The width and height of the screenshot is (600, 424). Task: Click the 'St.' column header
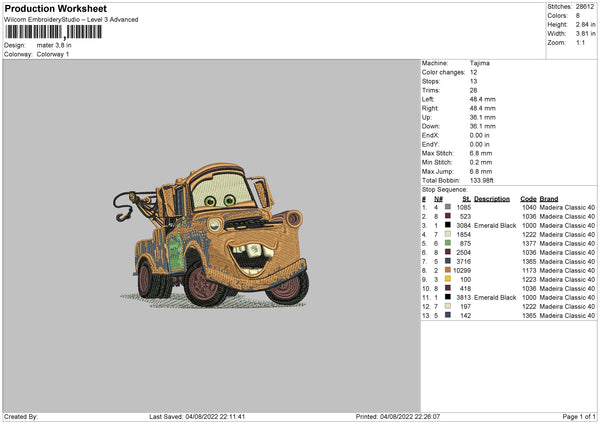[466, 199]
